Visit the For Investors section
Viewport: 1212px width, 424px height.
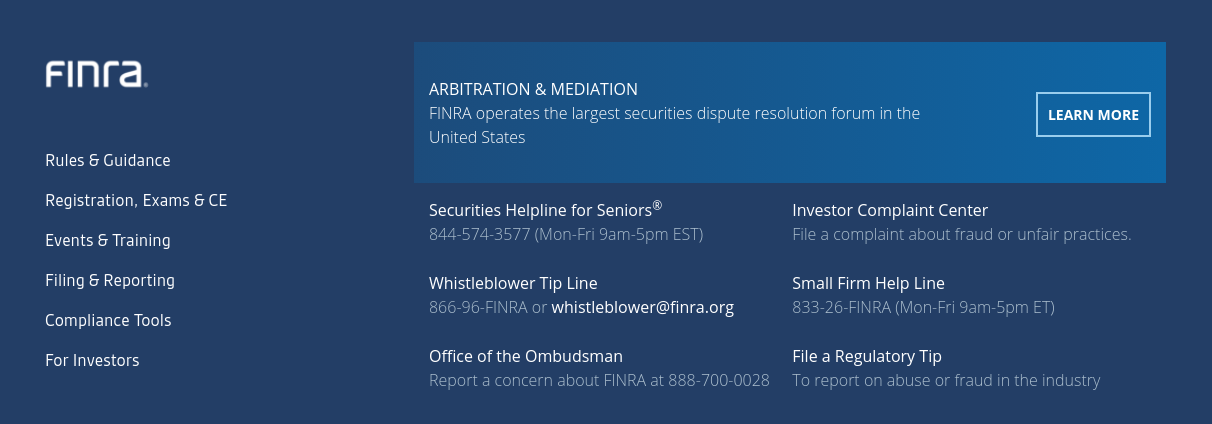92,360
